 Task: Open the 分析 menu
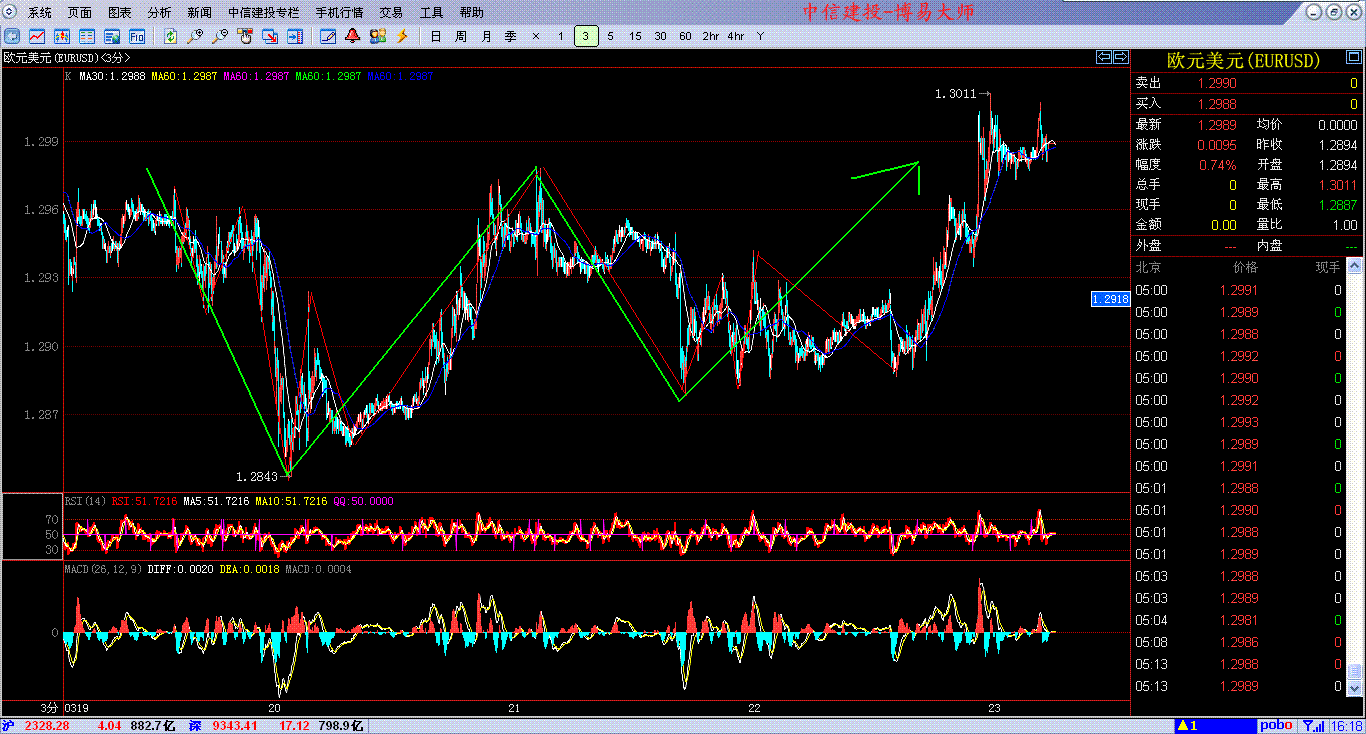click(159, 13)
